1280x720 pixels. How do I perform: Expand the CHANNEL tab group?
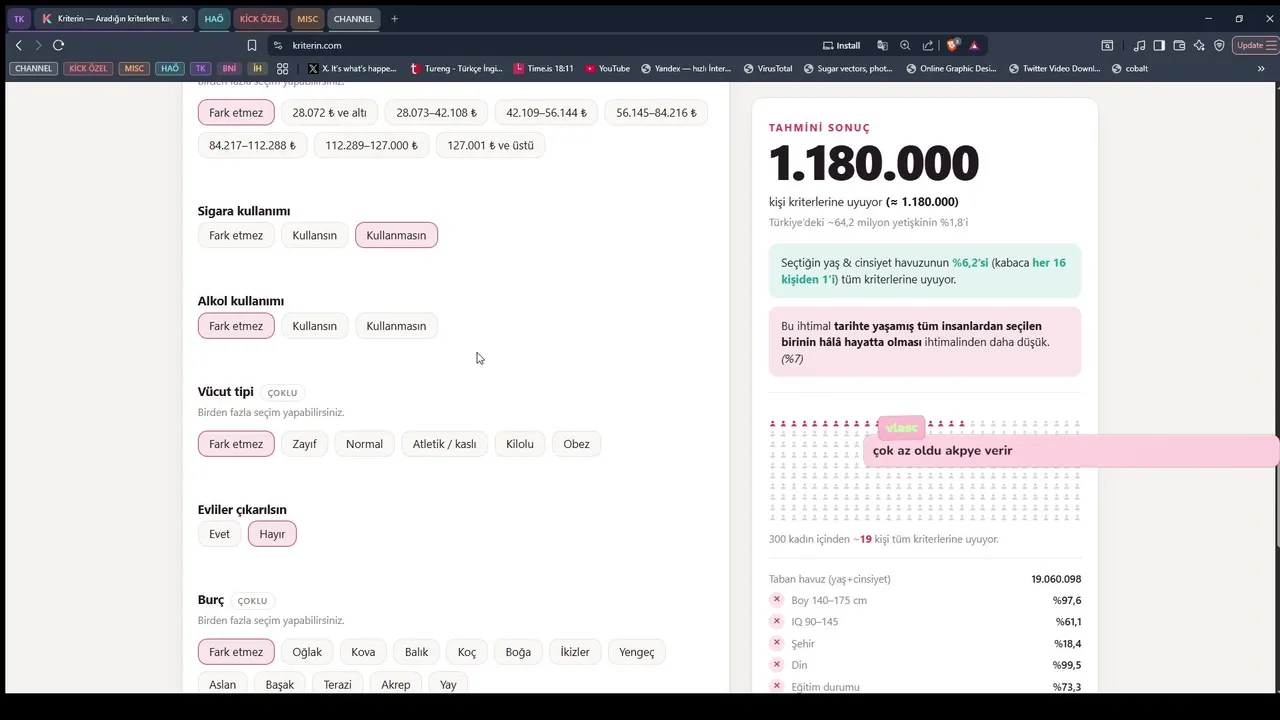point(354,19)
